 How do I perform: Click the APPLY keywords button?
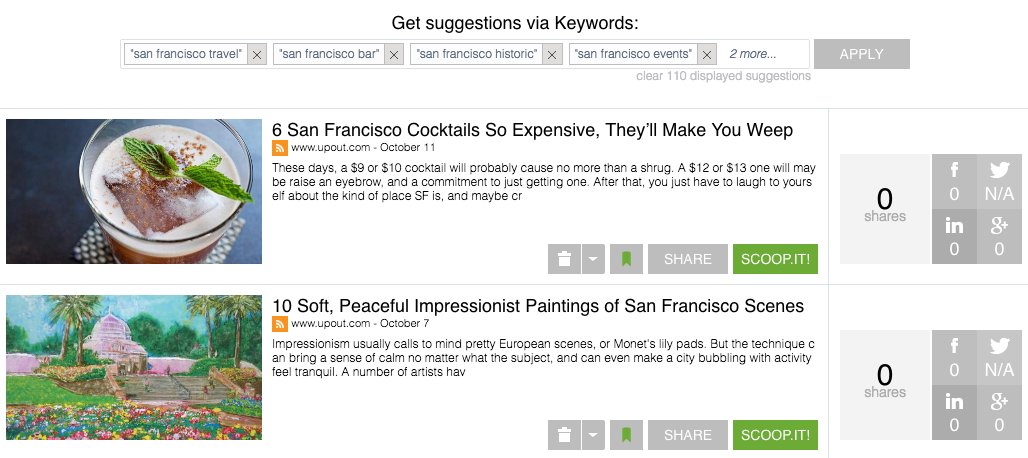[x=861, y=54]
